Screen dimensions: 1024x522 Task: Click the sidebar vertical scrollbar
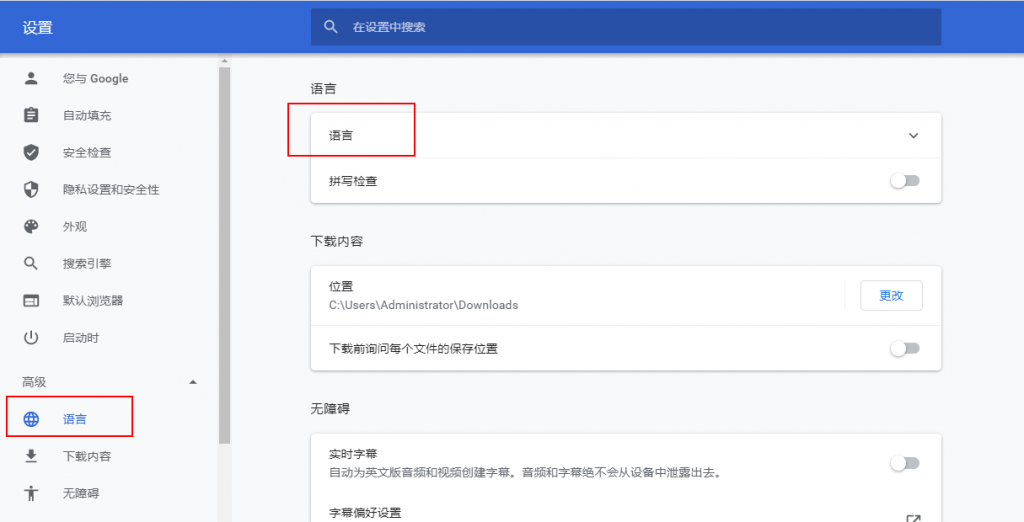(x=225, y=250)
